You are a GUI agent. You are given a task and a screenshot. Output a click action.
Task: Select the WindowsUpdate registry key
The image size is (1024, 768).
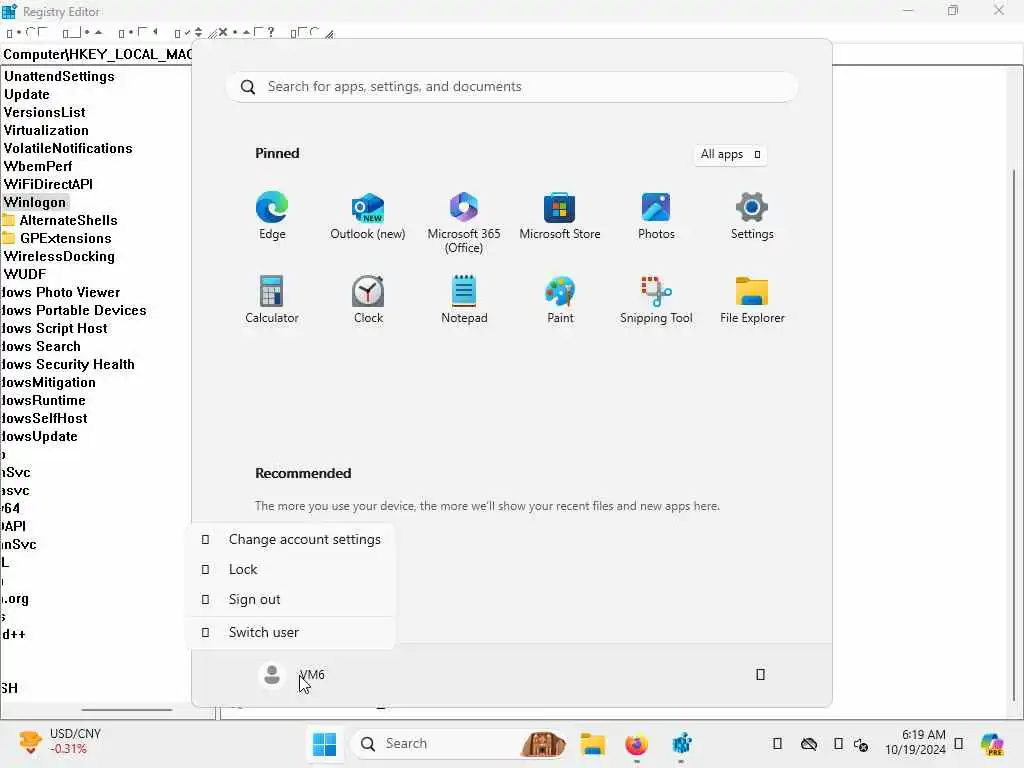coord(39,436)
